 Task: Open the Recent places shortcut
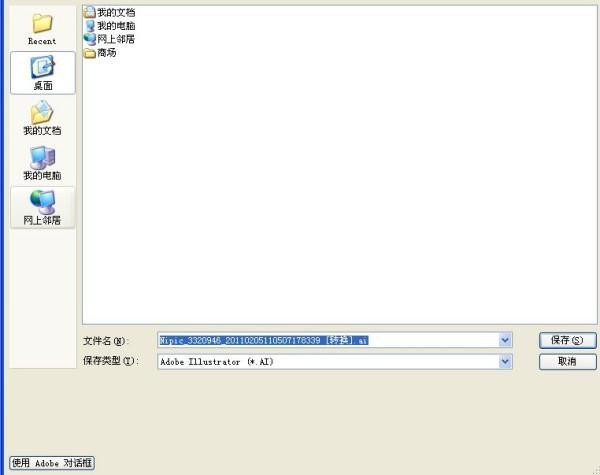(42, 30)
